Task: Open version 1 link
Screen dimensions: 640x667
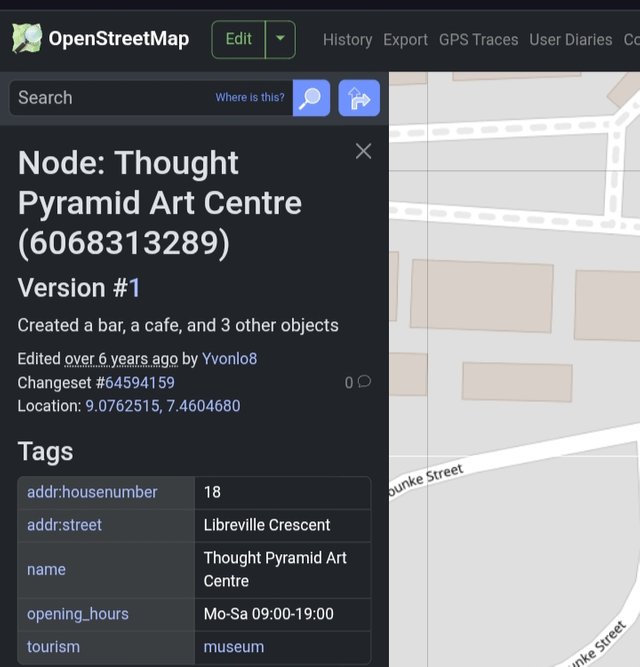Action: (134, 288)
